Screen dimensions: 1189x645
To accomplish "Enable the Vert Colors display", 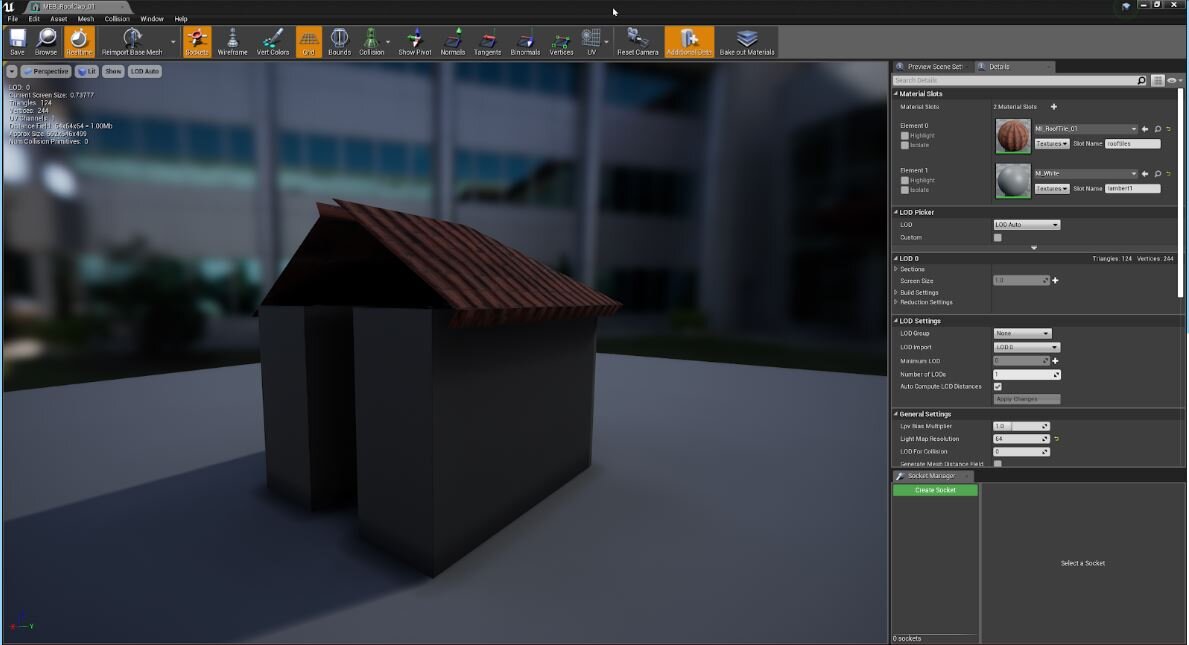I will 273,42.
